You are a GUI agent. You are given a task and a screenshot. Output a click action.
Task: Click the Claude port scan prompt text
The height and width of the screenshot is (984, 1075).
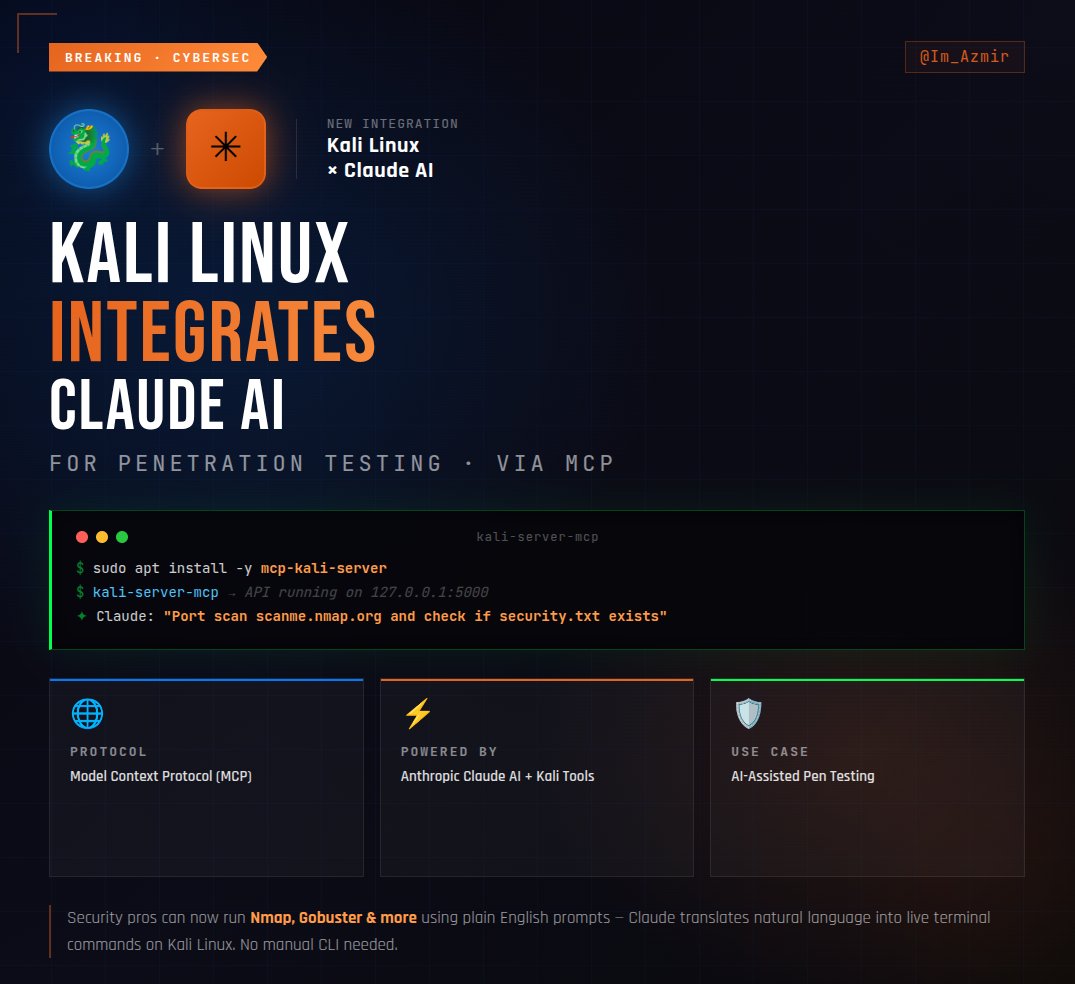(x=415, y=616)
